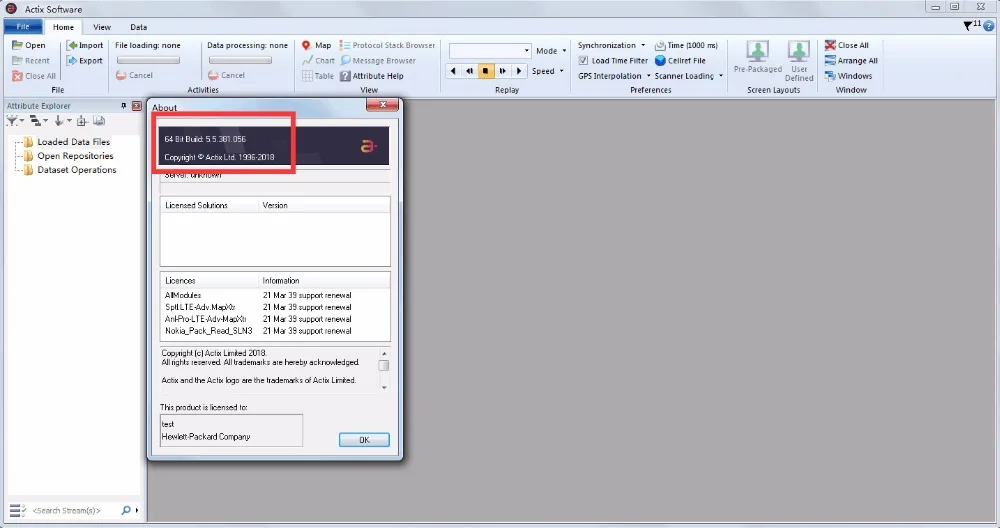The height and width of the screenshot is (528, 1000).
Task: Click Arrange All windows
Action: tap(851, 61)
